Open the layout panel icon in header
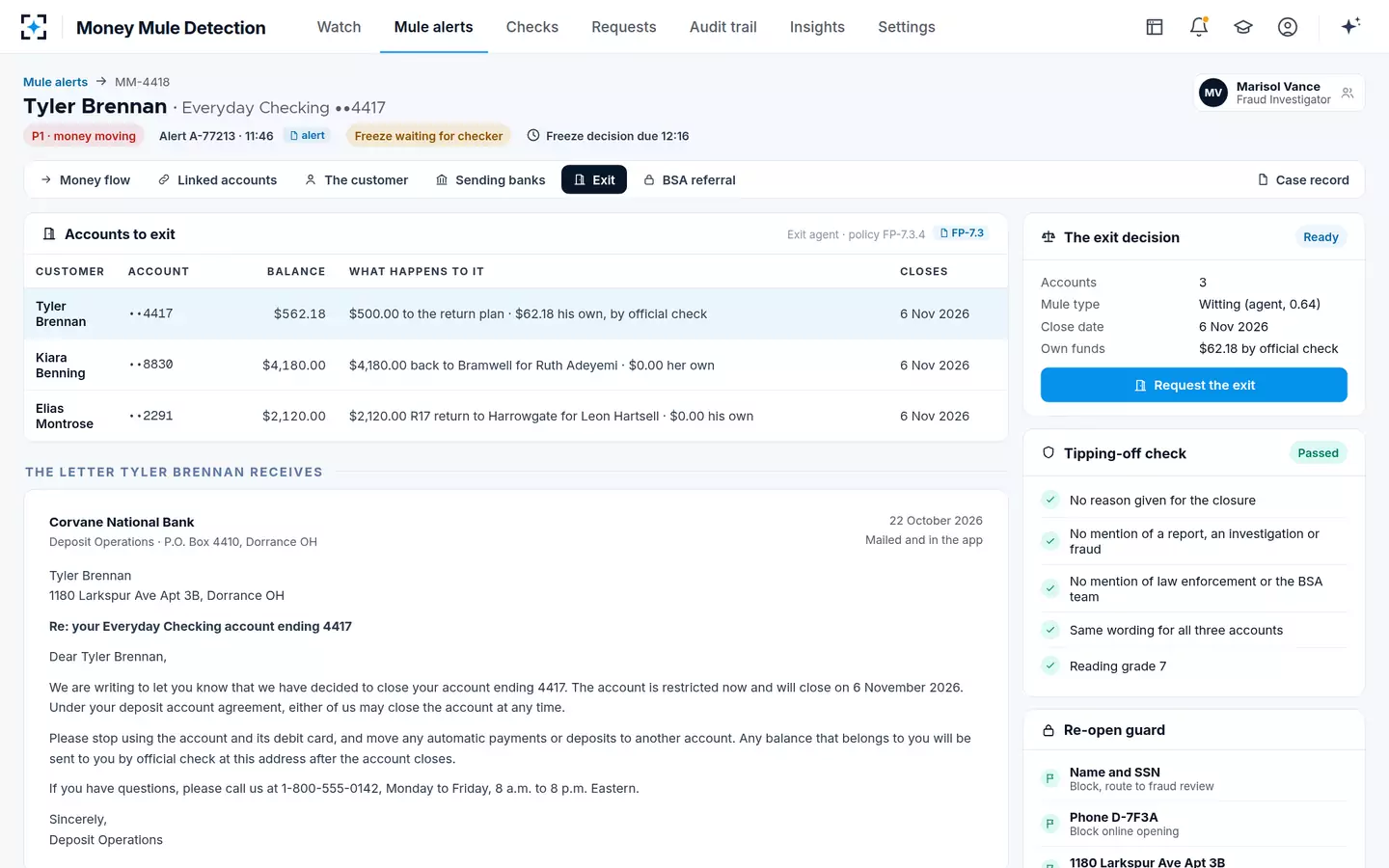Screen dimensions: 1389x868 click(x=1155, y=27)
